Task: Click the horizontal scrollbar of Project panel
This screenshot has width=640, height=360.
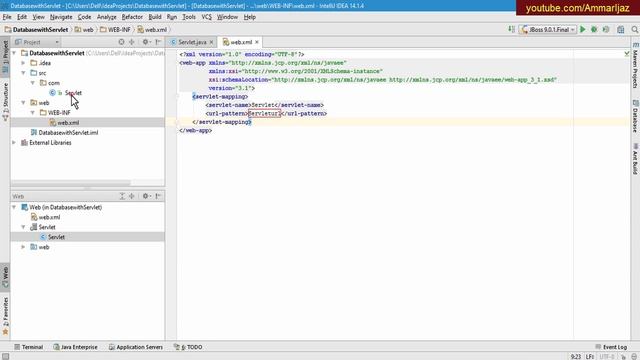Action: [x=71, y=182]
